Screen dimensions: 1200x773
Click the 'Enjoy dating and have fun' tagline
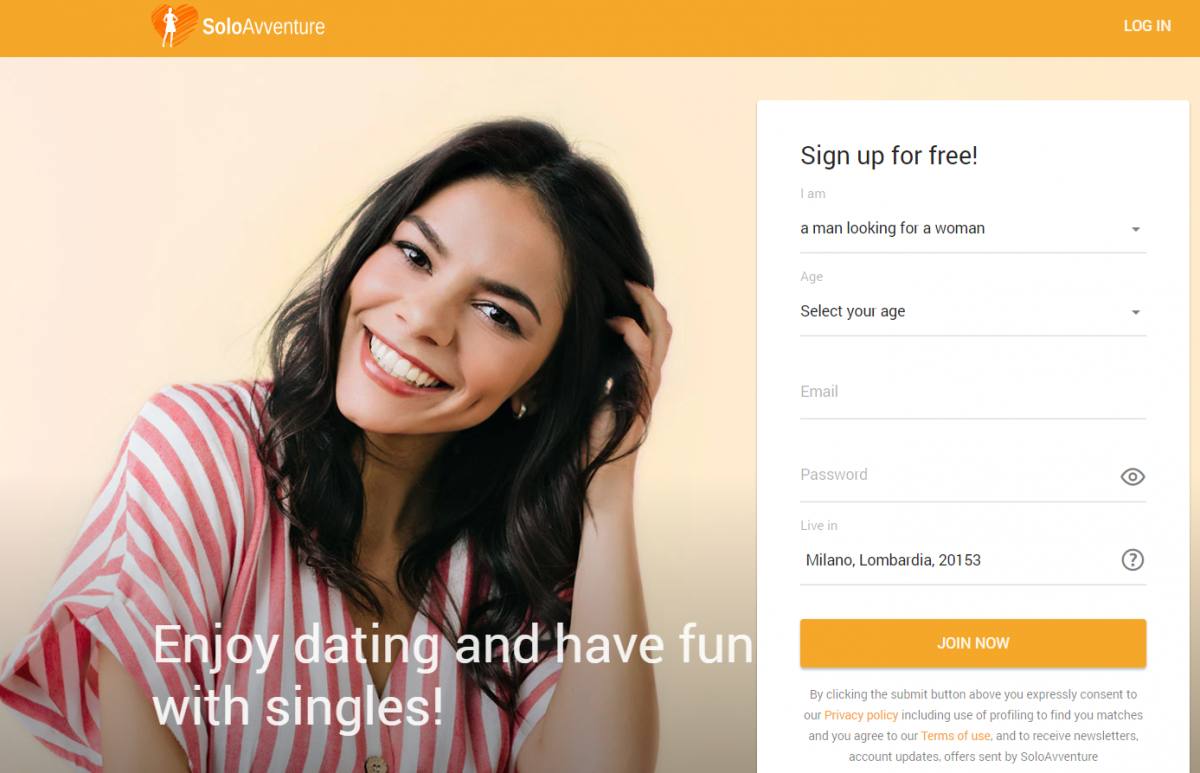(x=452, y=645)
